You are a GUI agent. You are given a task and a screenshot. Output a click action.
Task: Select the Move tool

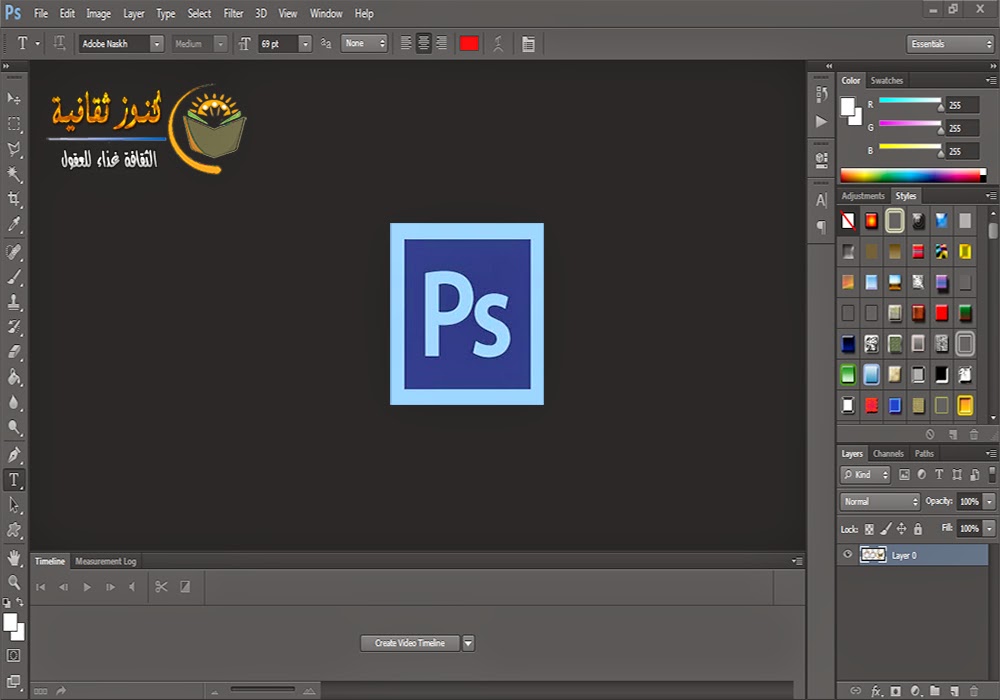[x=14, y=98]
